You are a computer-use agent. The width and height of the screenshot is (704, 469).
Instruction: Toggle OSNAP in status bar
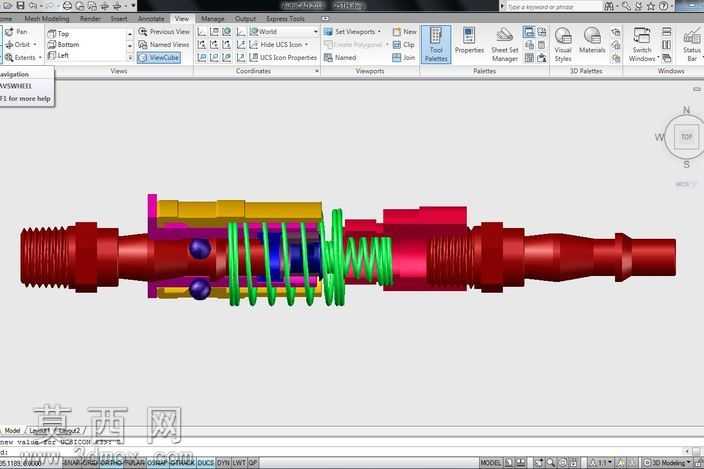coord(157,463)
